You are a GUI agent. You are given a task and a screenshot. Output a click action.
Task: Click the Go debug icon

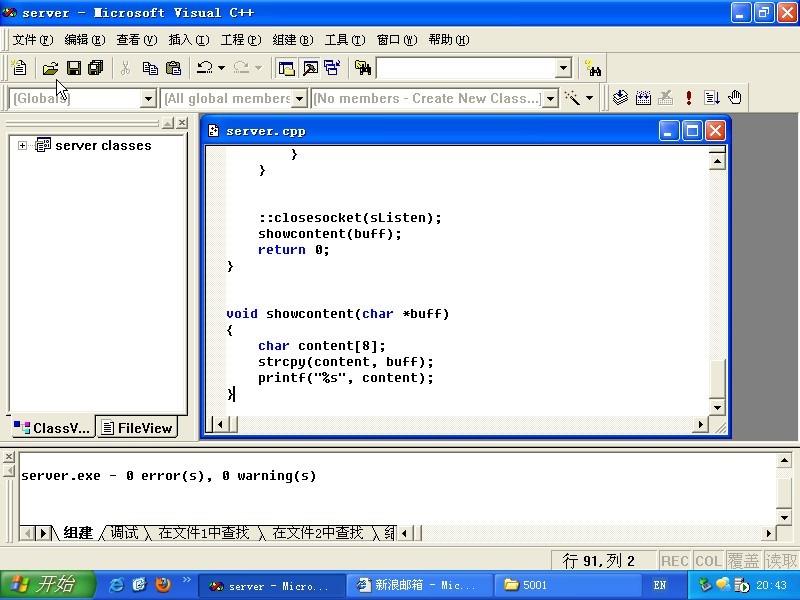click(712, 97)
